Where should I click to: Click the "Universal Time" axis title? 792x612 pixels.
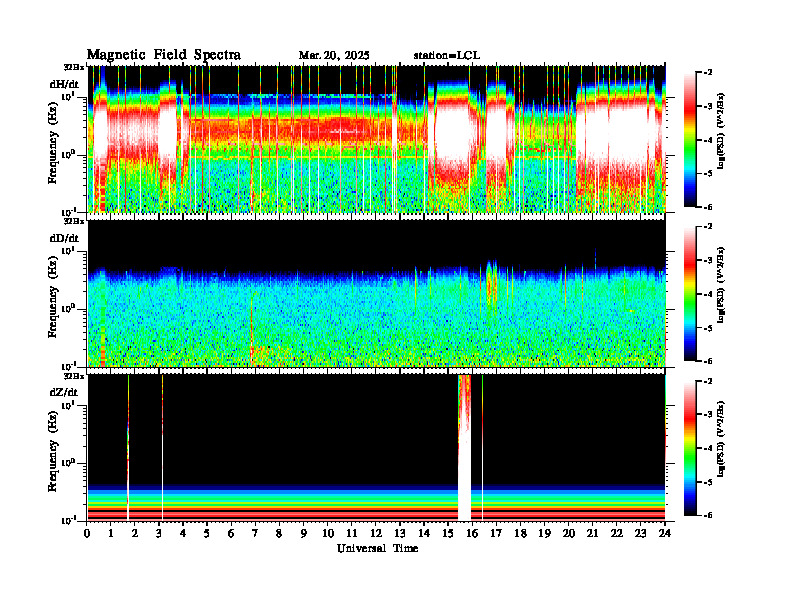tap(377, 548)
